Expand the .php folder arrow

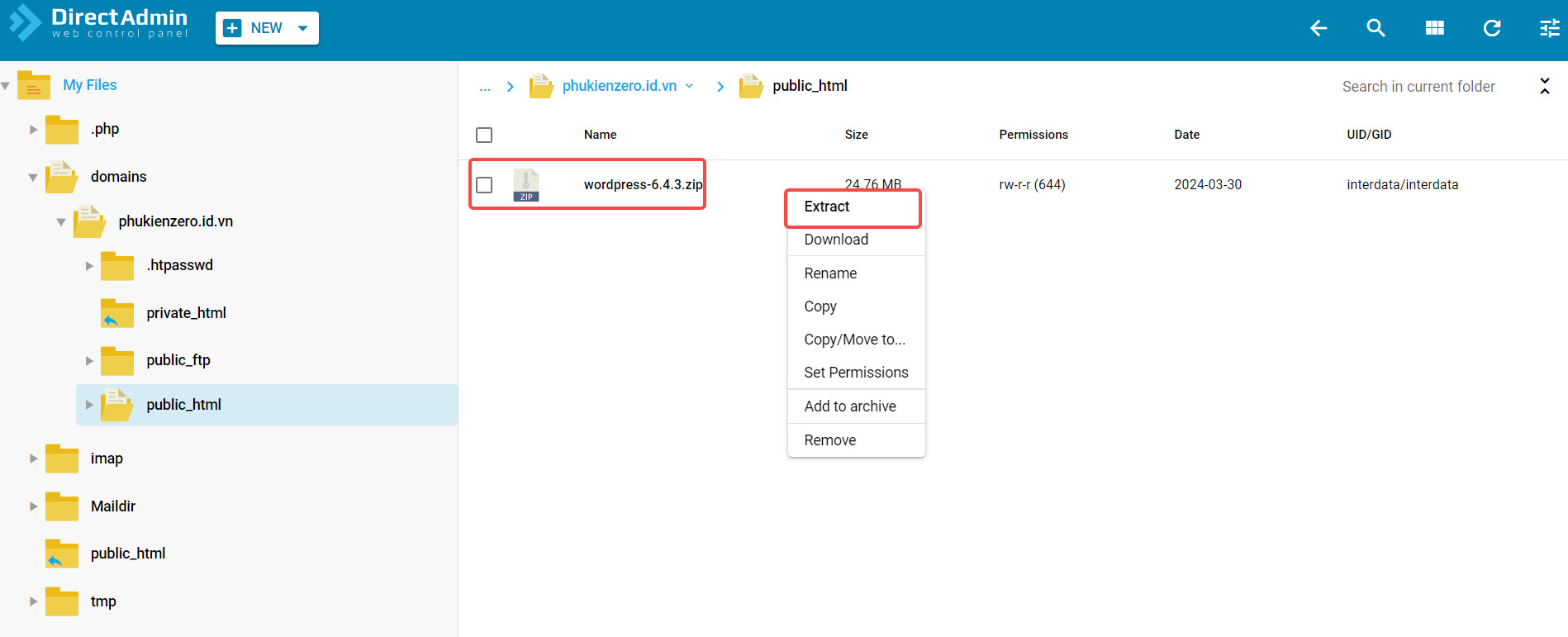tap(33, 130)
